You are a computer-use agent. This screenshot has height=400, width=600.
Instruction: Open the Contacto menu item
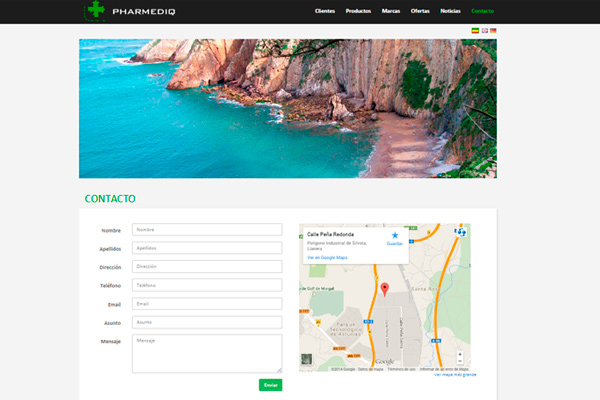[x=483, y=11]
